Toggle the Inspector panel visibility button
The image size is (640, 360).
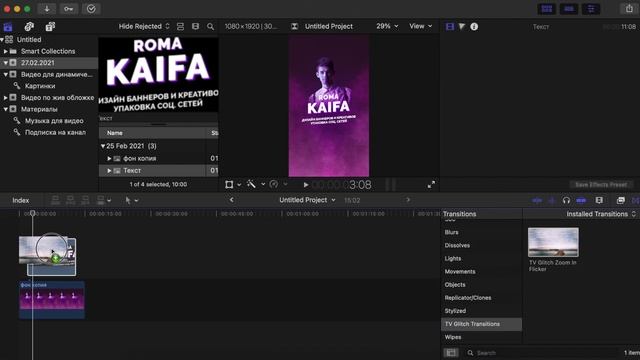591,9
